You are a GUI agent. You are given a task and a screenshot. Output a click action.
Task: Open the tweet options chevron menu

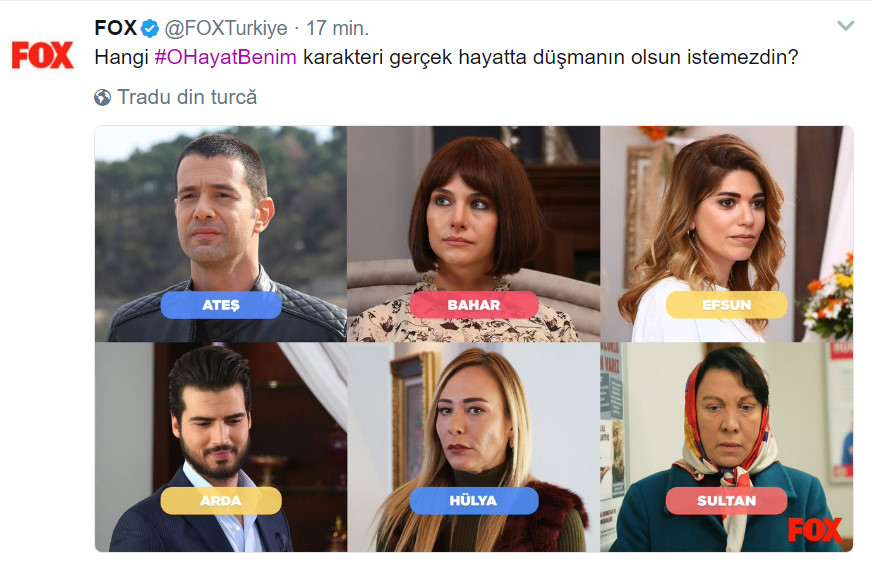pyautogui.click(x=845, y=26)
